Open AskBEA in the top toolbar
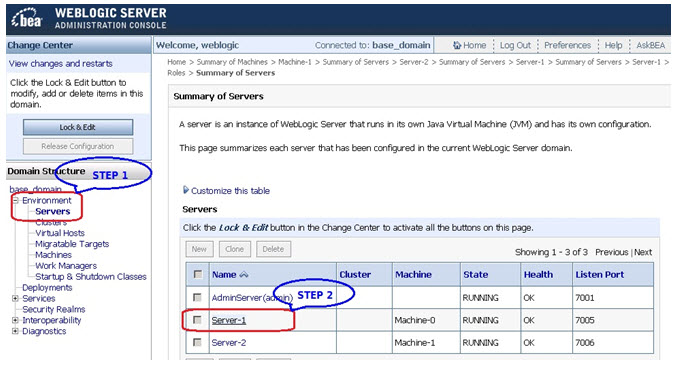This screenshot has width=679, height=365. click(x=650, y=45)
